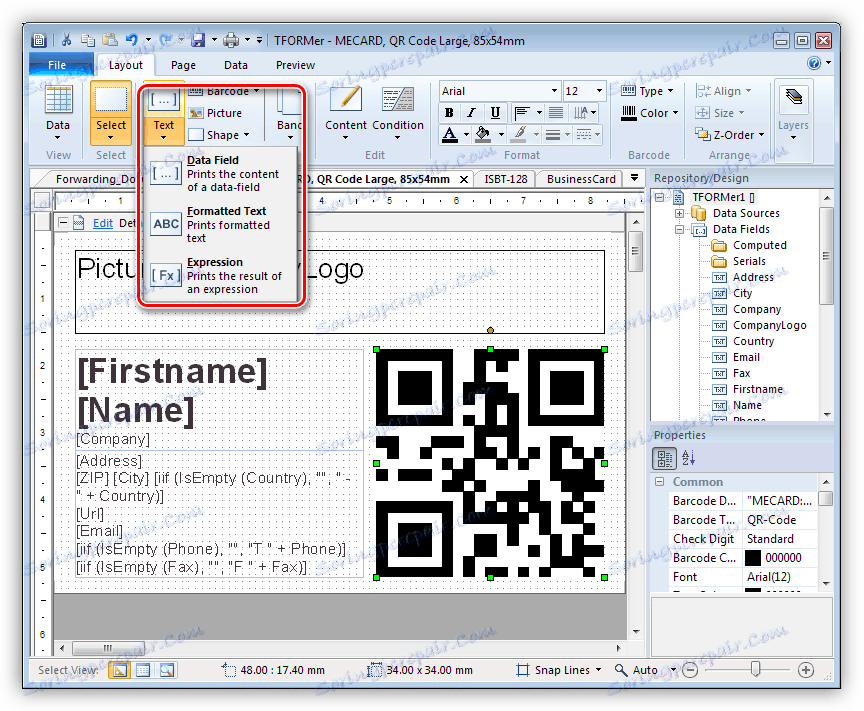
Task: Expand the Data Sources tree node
Action: tap(680, 213)
